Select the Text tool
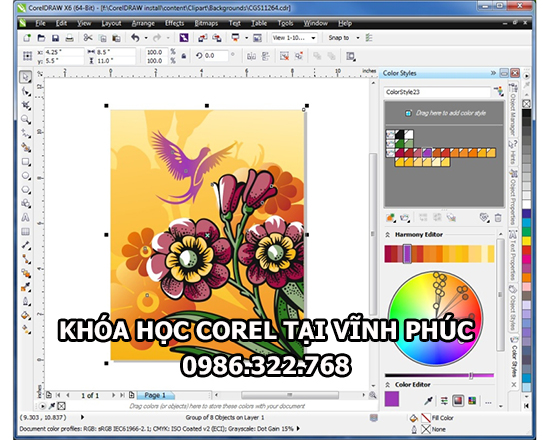Image resolution: width=550 pixels, height=440 pixels. pos(26,218)
